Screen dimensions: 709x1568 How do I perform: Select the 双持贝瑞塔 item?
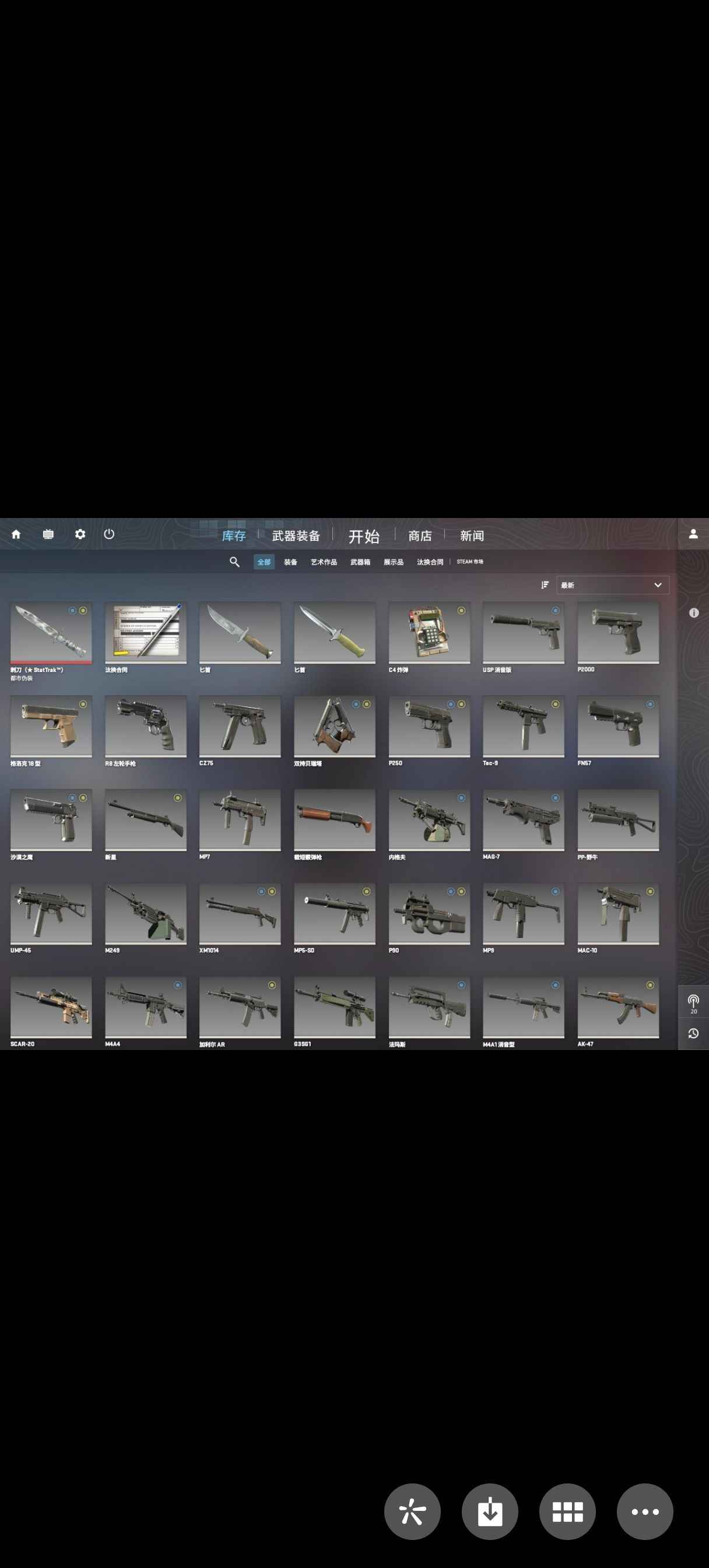click(335, 731)
